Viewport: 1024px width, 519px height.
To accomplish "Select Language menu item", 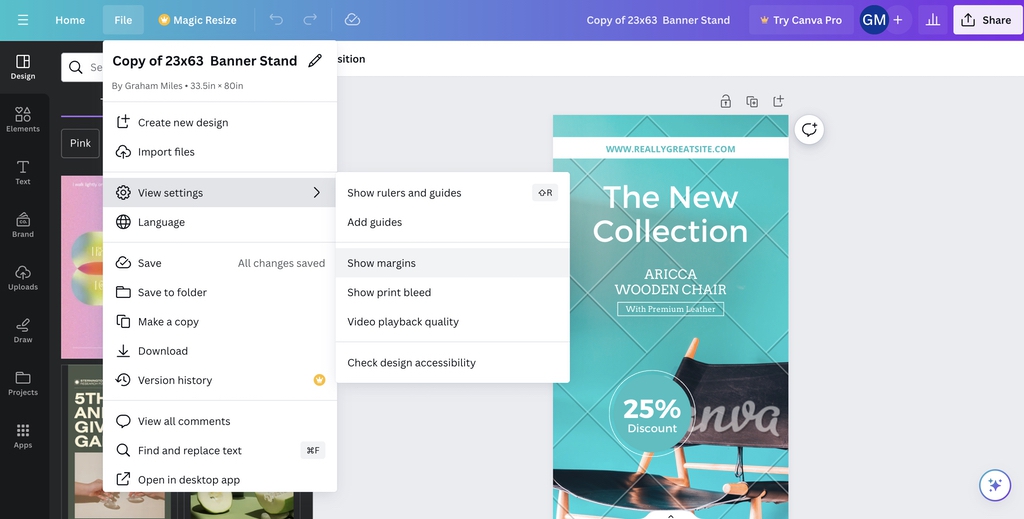I will click(x=219, y=222).
